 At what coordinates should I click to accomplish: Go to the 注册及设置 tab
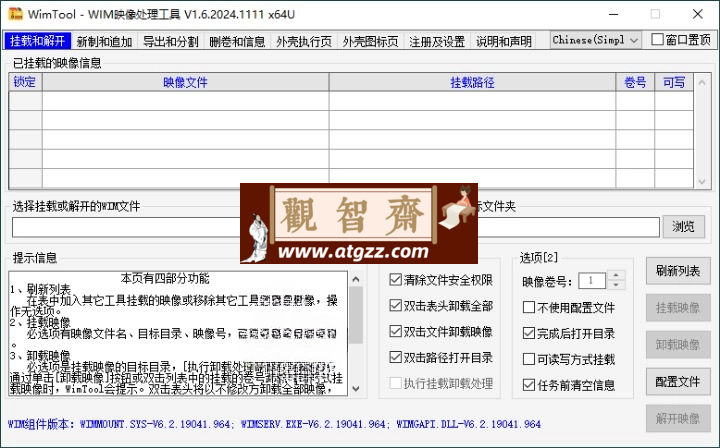tap(437, 41)
